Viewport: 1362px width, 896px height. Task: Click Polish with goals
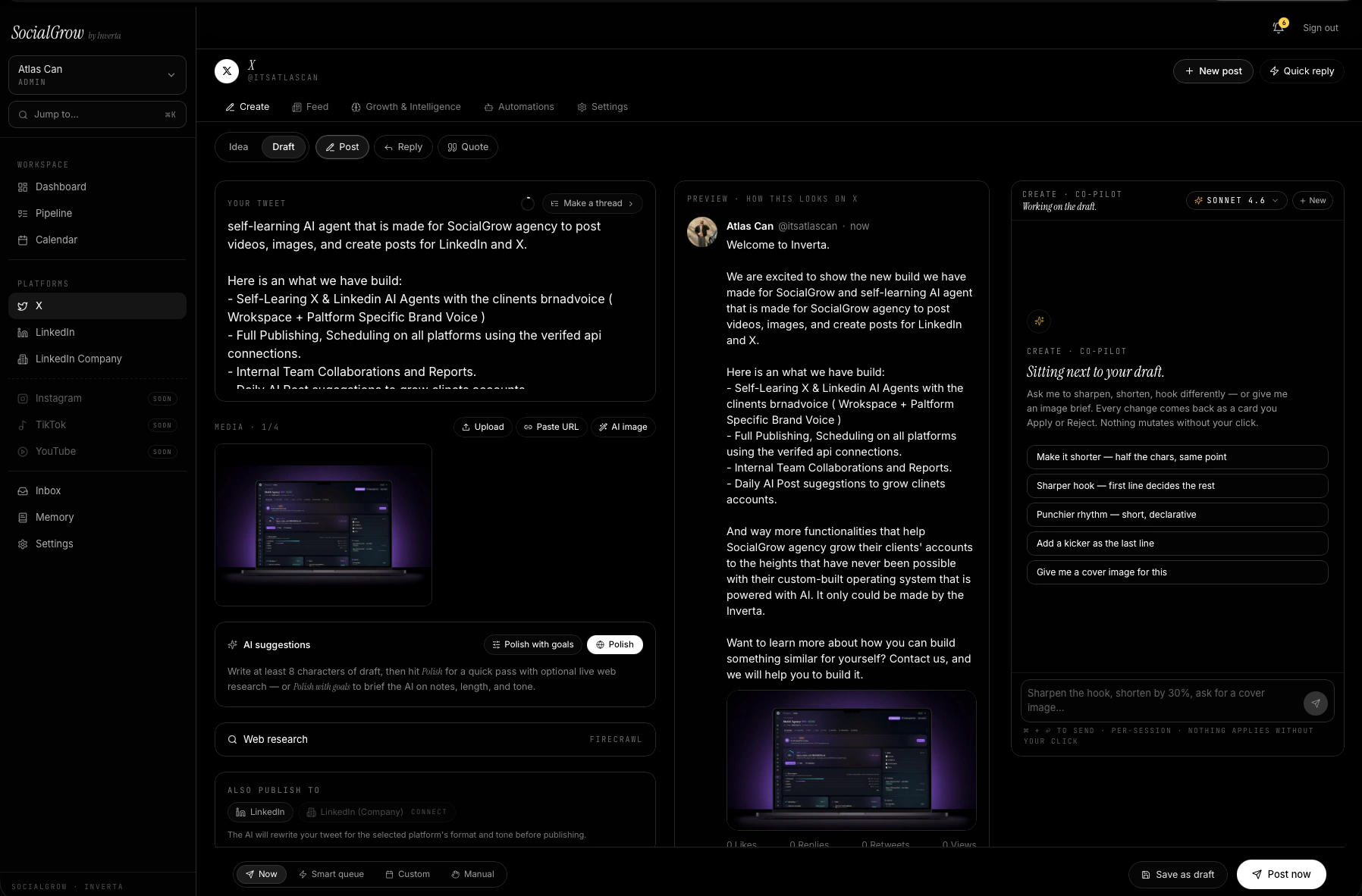tap(533, 644)
